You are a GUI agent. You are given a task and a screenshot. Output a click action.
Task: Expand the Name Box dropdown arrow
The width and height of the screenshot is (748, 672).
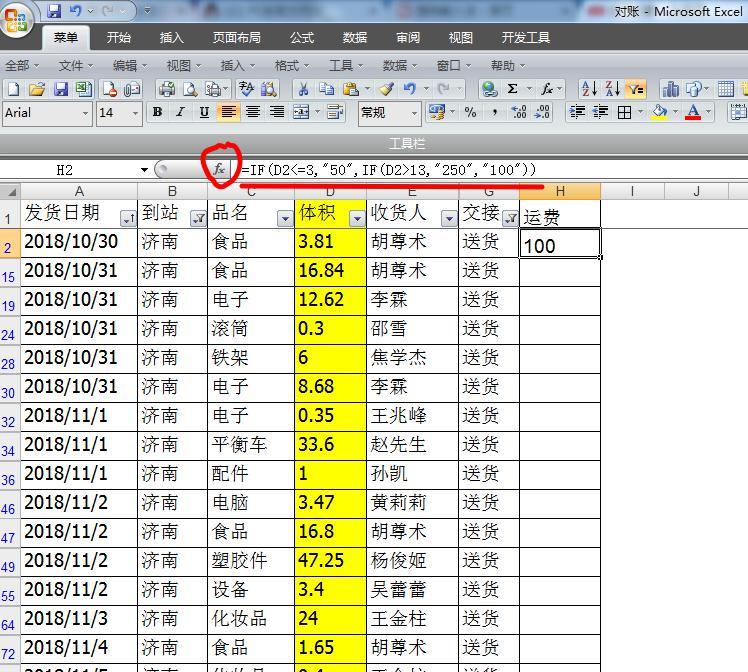(x=144, y=170)
